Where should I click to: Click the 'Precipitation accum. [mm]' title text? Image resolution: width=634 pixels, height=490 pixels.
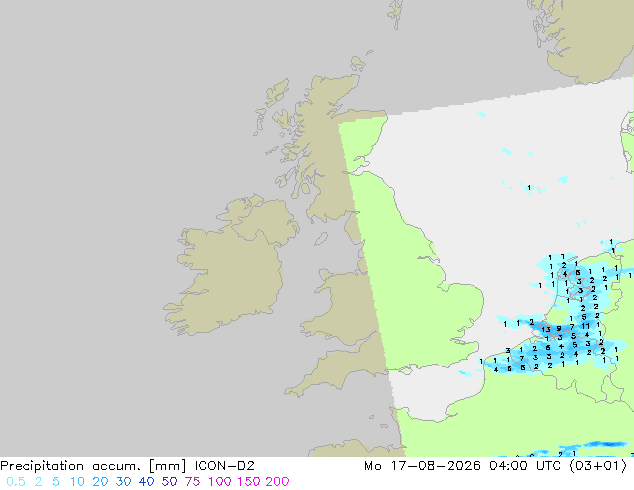(x=93, y=466)
